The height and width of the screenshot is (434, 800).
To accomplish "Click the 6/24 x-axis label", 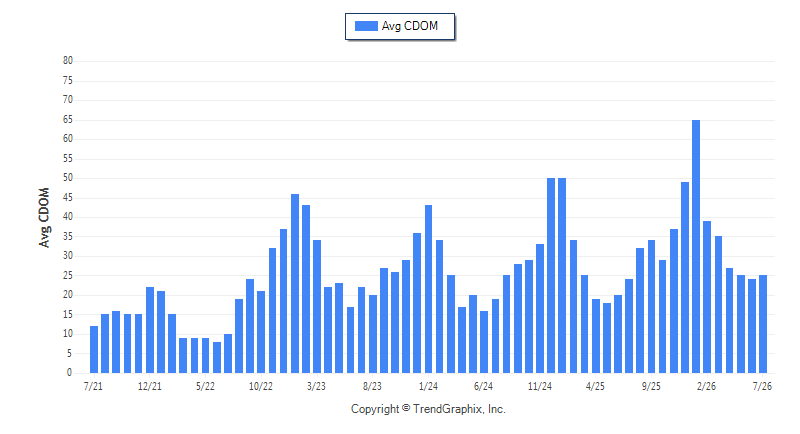I will (484, 387).
